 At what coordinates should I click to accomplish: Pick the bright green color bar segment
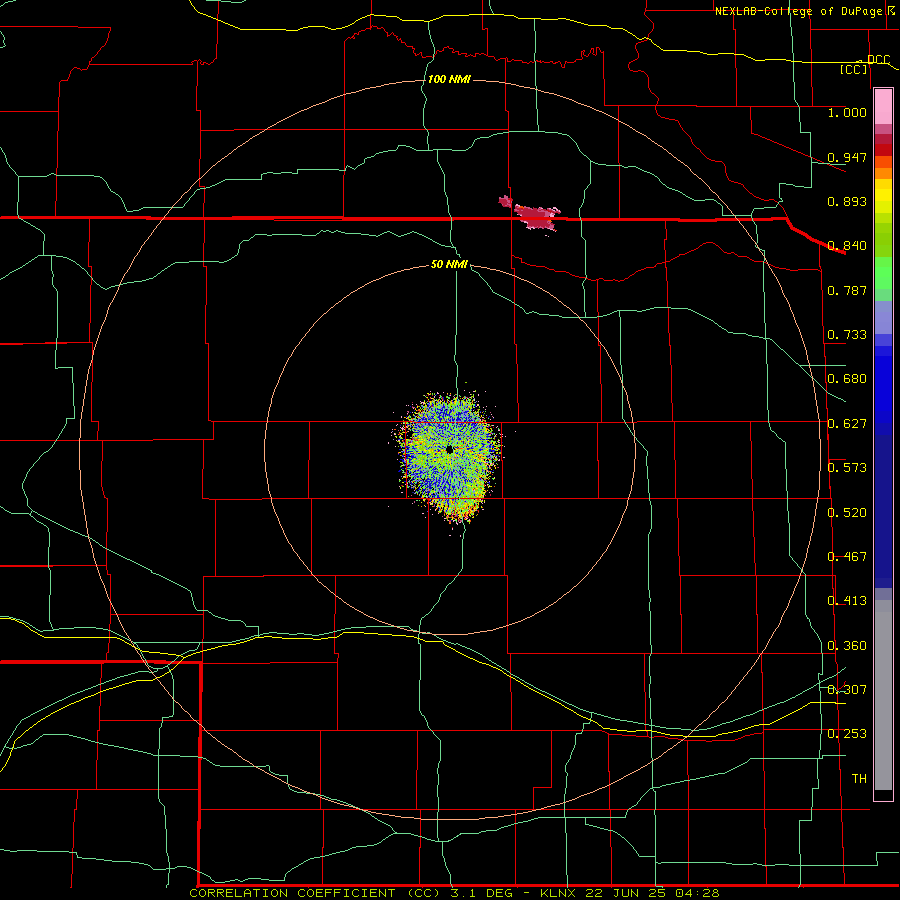[883, 273]
